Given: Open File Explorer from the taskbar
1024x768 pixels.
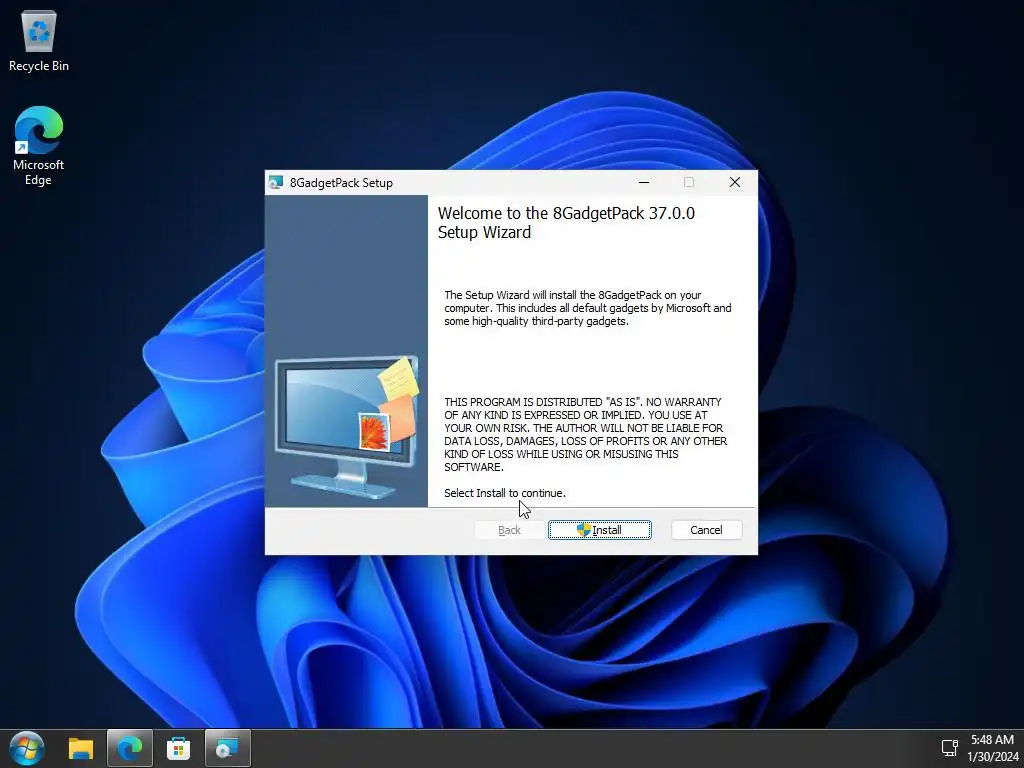Looking at the screenshot, I should tap(81, 748).
